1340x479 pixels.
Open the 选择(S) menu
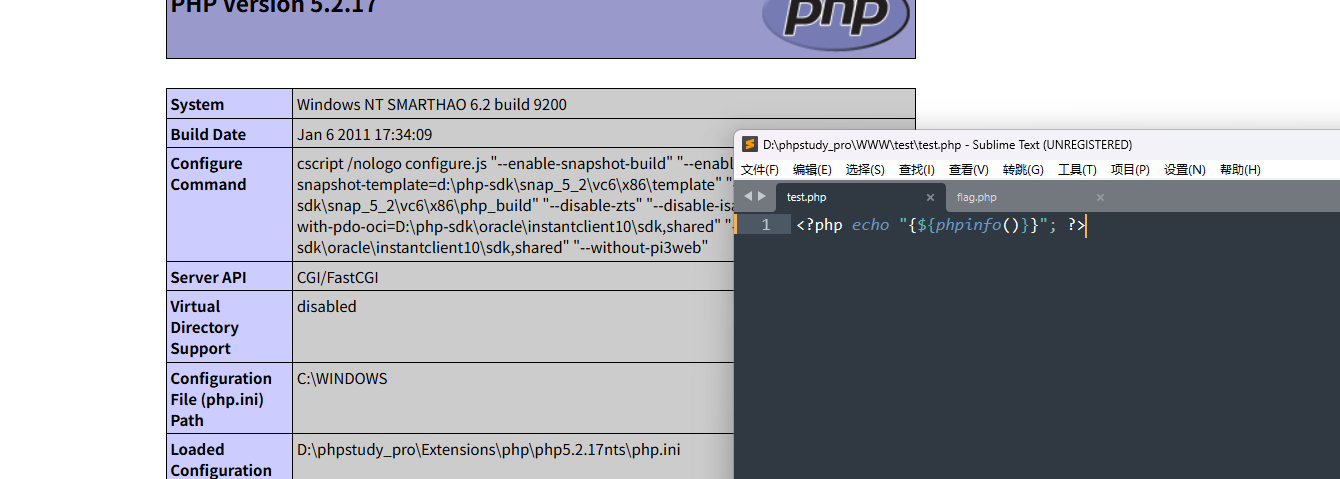point(865,170)
